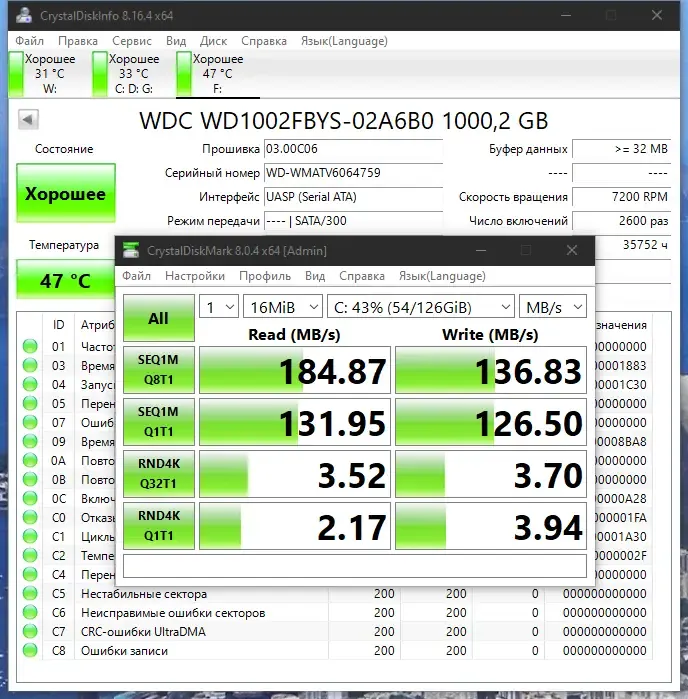Click the CrystalDiskInfo title bar app icon
The height and width of the screenshot is (699, 688).
tap(24, 16)
